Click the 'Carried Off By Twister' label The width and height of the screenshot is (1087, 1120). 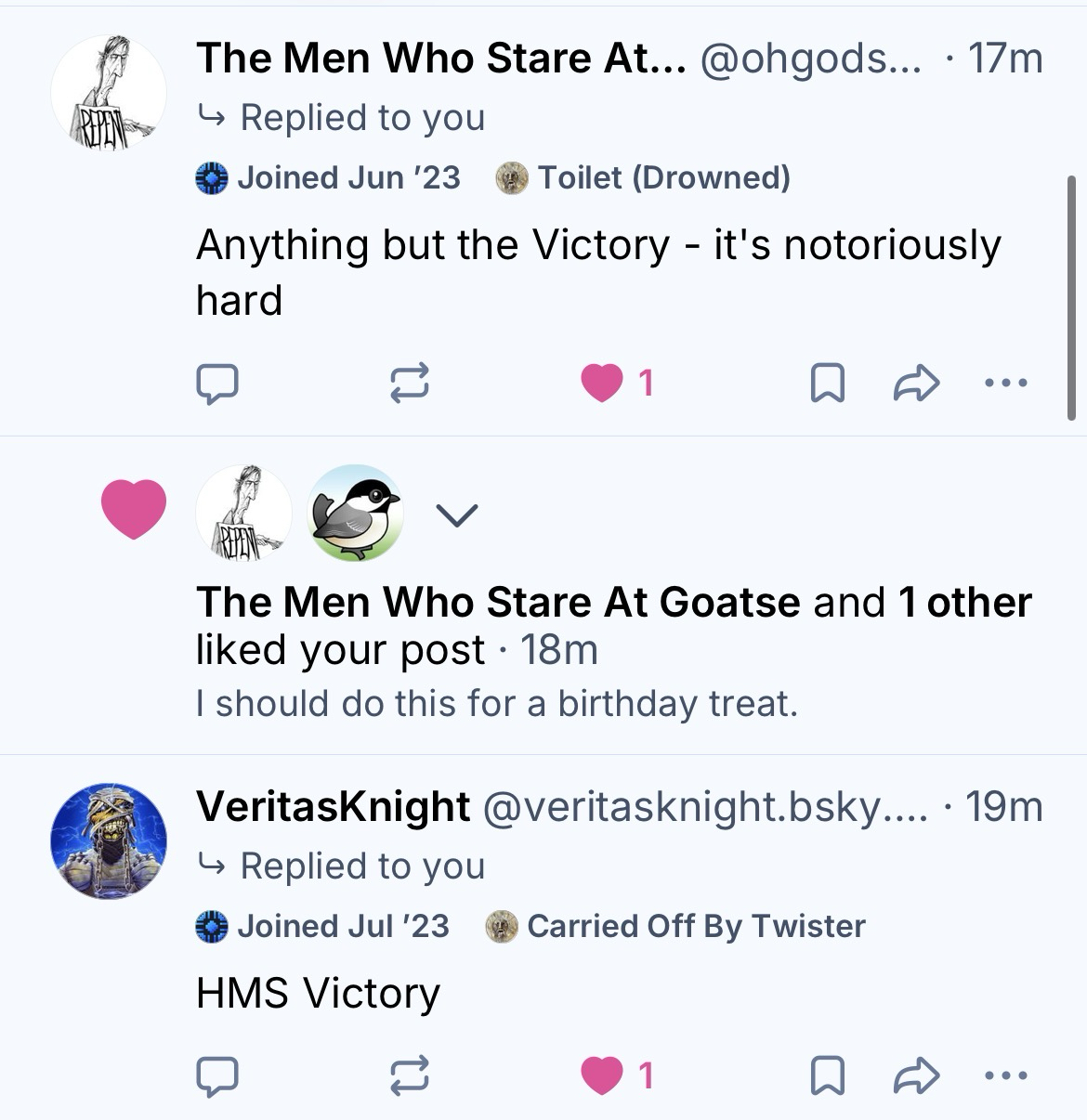(676, 926)
